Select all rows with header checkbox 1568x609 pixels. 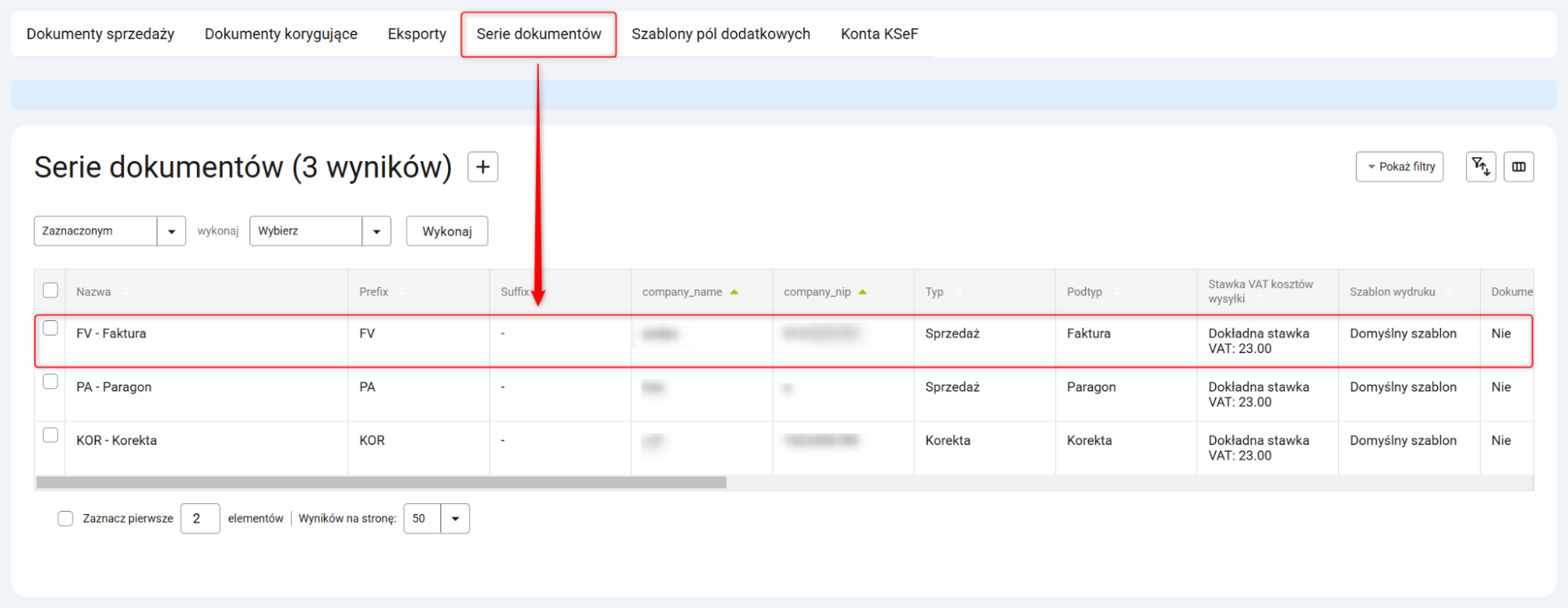(50, 290)
